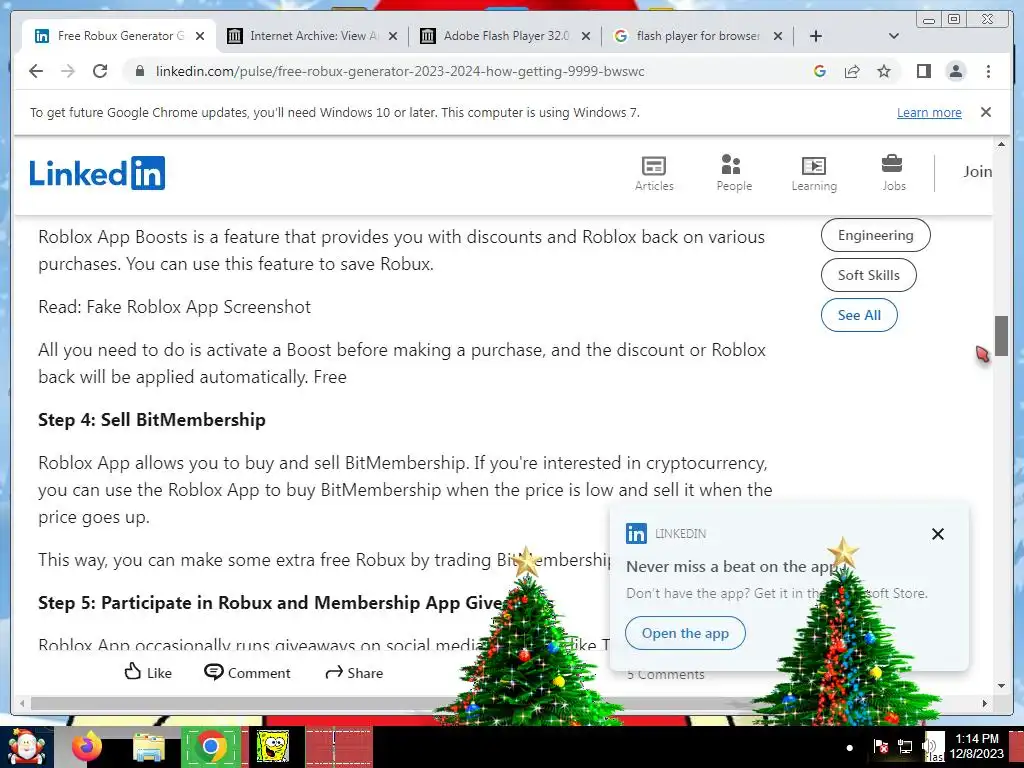Image resolution: width=1024 pixels, height=768 pixels.
Task: Open the Learn more link
Action: 929,112
